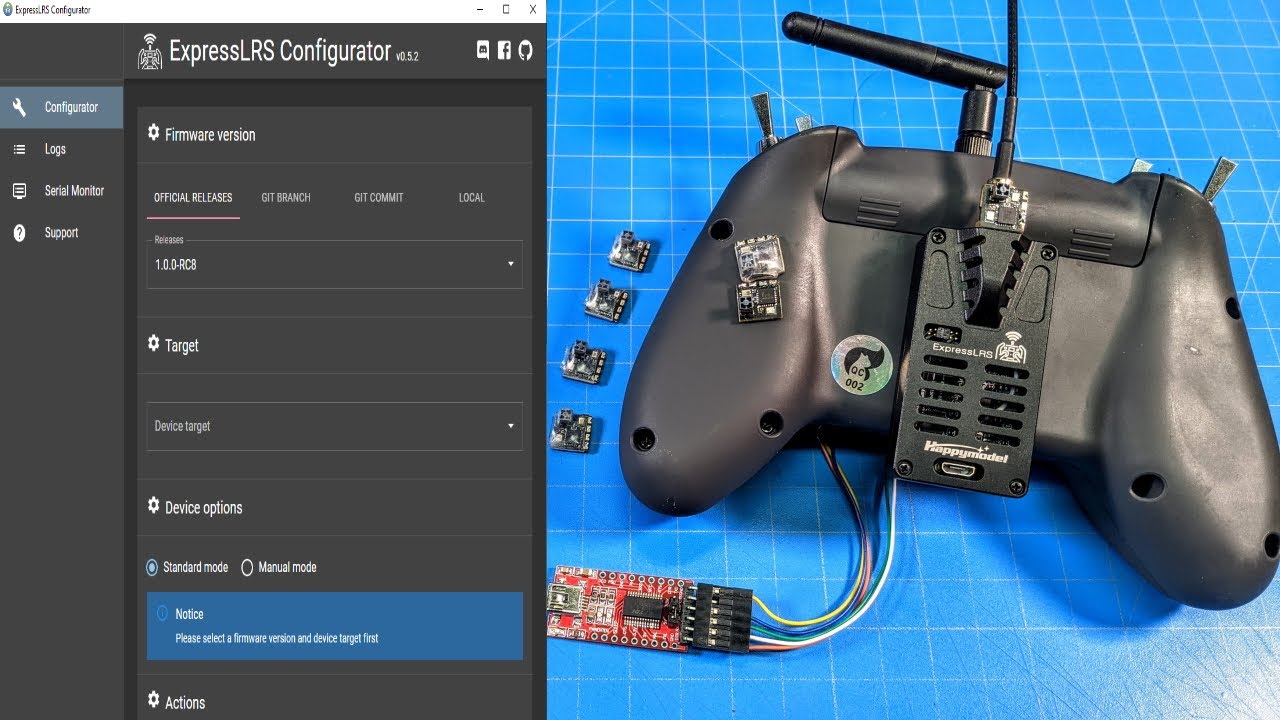
Task: Open the Facebook icon in header
Action: coord(504,51)
